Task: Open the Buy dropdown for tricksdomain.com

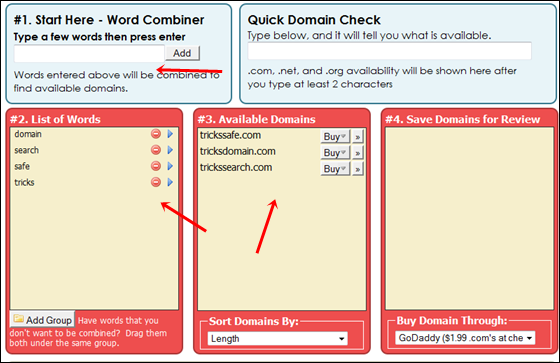Action: coord(335,153)
